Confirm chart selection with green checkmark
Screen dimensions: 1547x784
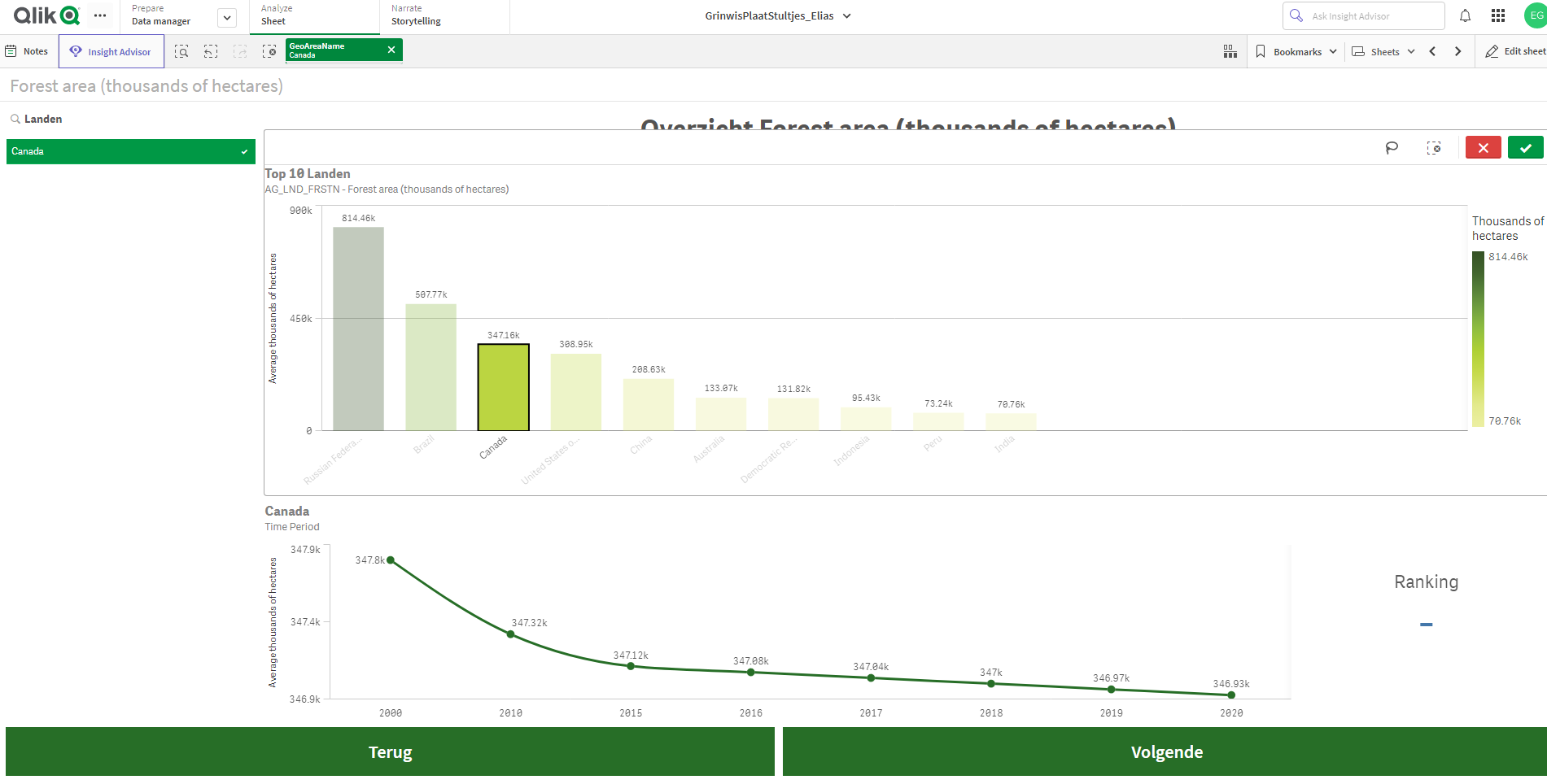[1526, 147]
